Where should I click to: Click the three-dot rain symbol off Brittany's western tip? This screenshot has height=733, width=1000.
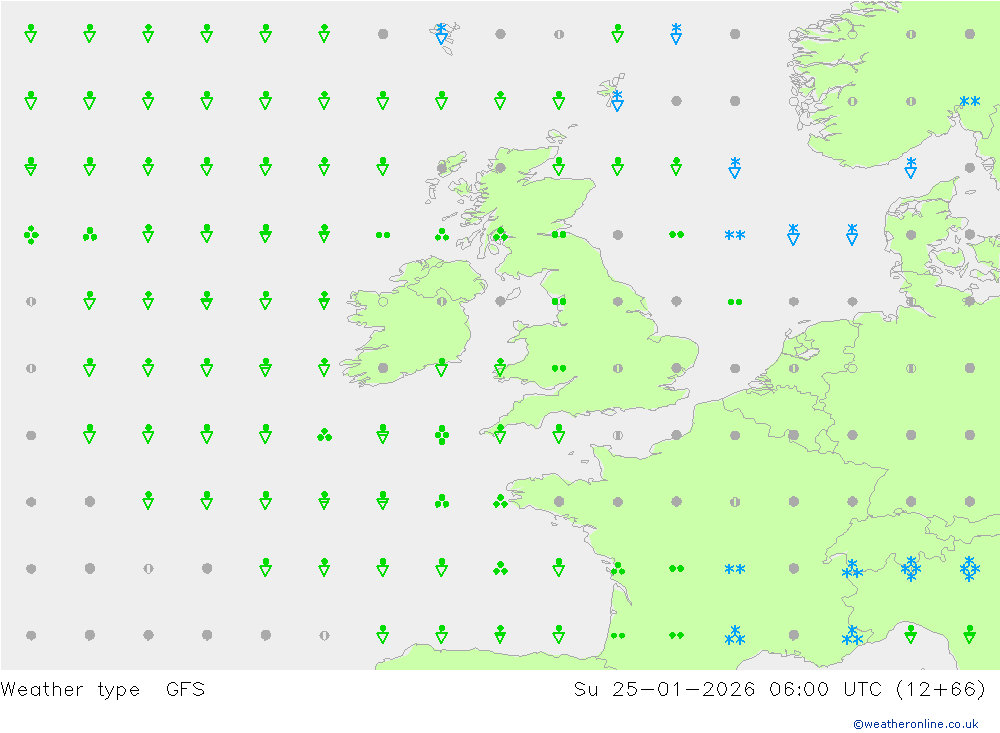(500, 502)
